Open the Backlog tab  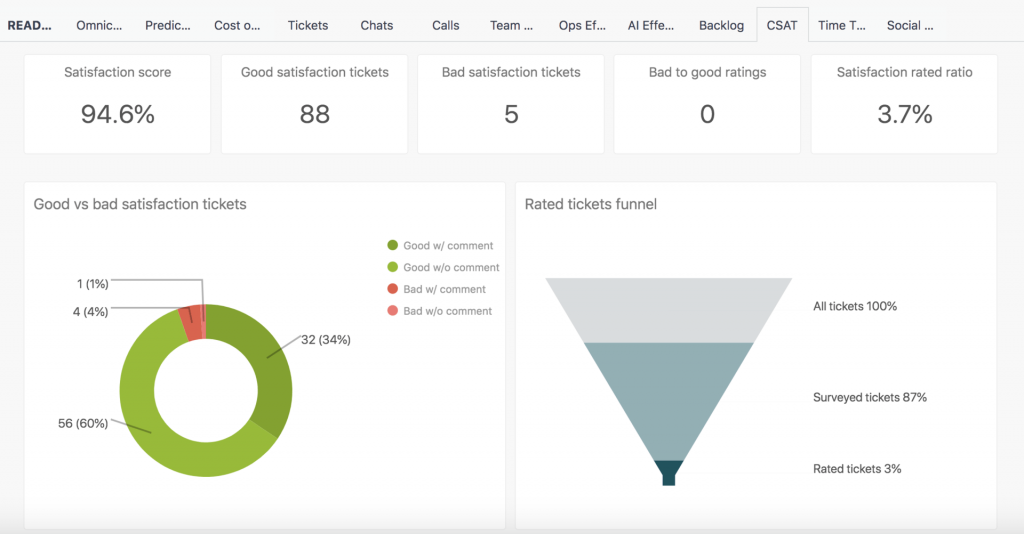pyautogui.click(x=721, y=25)
